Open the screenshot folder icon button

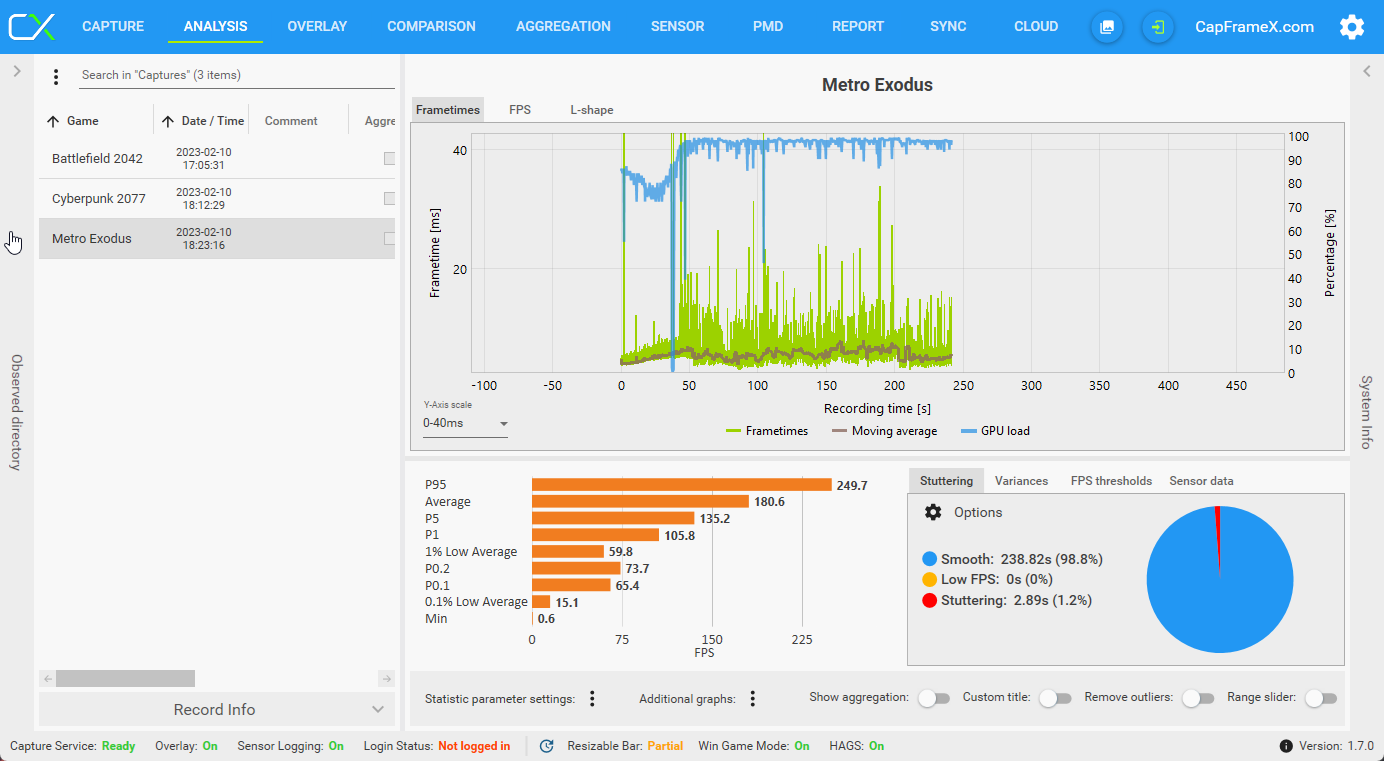point(1106,27)
